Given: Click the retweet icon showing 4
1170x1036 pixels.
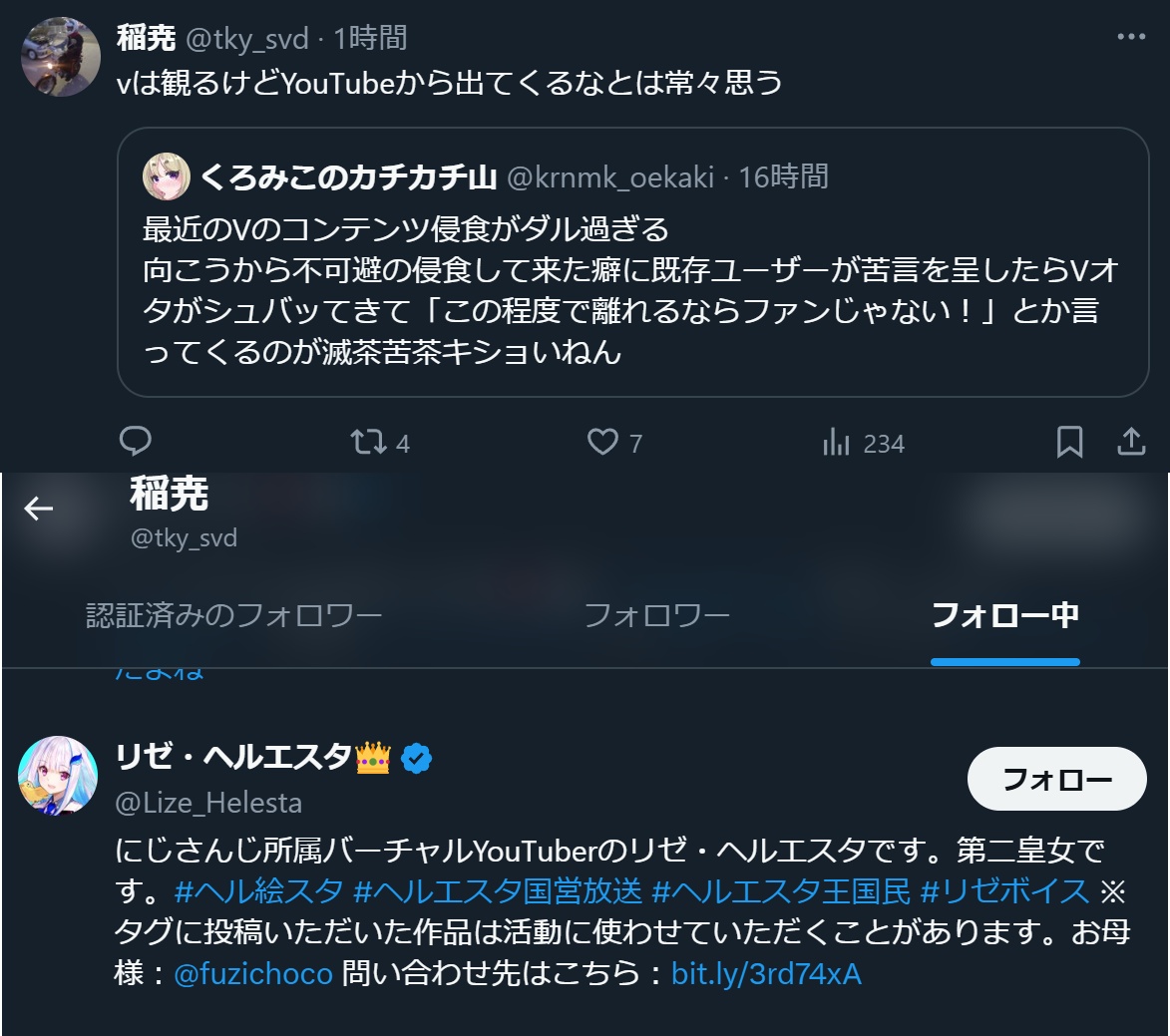Looking at the screenshot, I should pyautogui.click(x=369, y=442).
